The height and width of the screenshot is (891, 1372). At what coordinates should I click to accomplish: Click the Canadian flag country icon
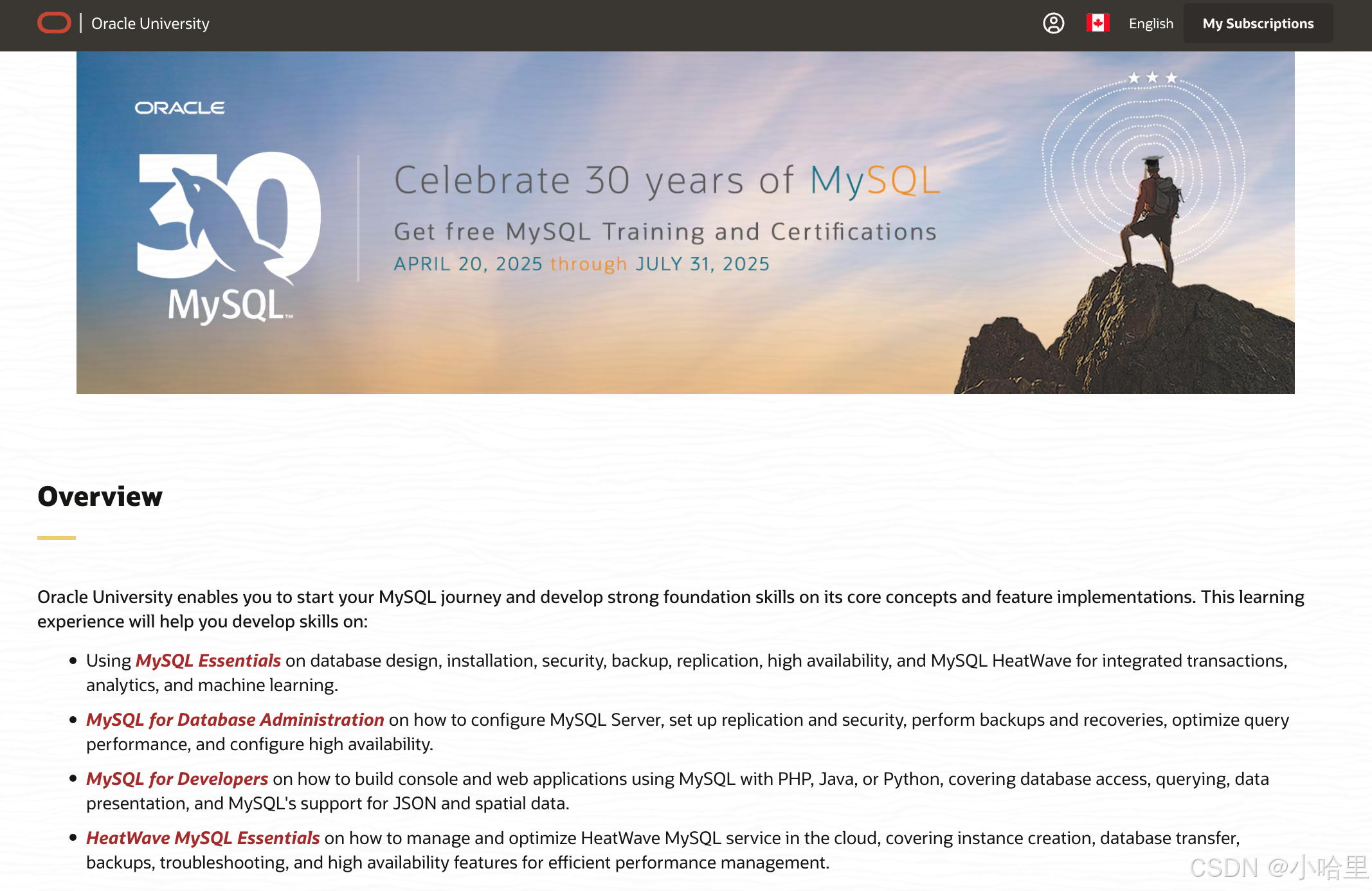pos(1097,23)
